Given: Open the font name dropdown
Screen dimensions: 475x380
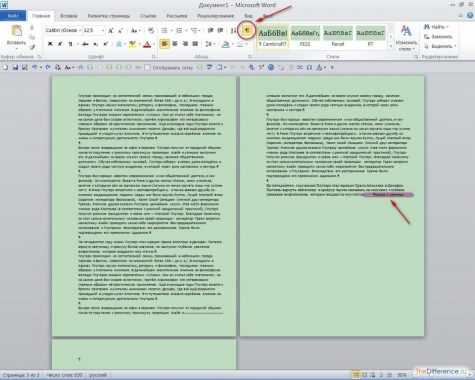Looking at the screenshot, I should tap(63, 30).
